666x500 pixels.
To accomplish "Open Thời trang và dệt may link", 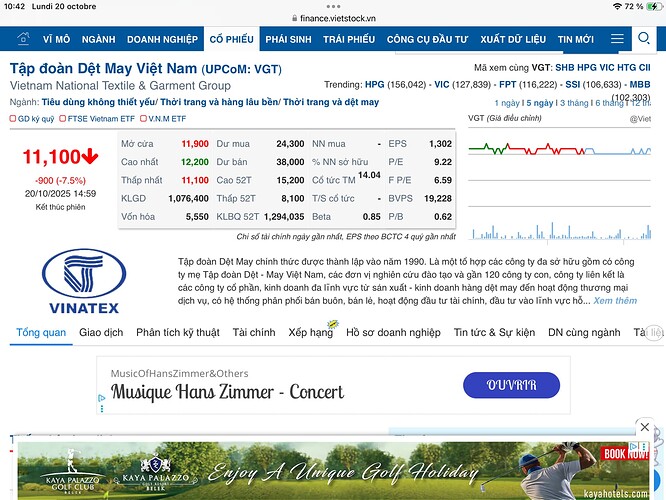I will (331, 102).
